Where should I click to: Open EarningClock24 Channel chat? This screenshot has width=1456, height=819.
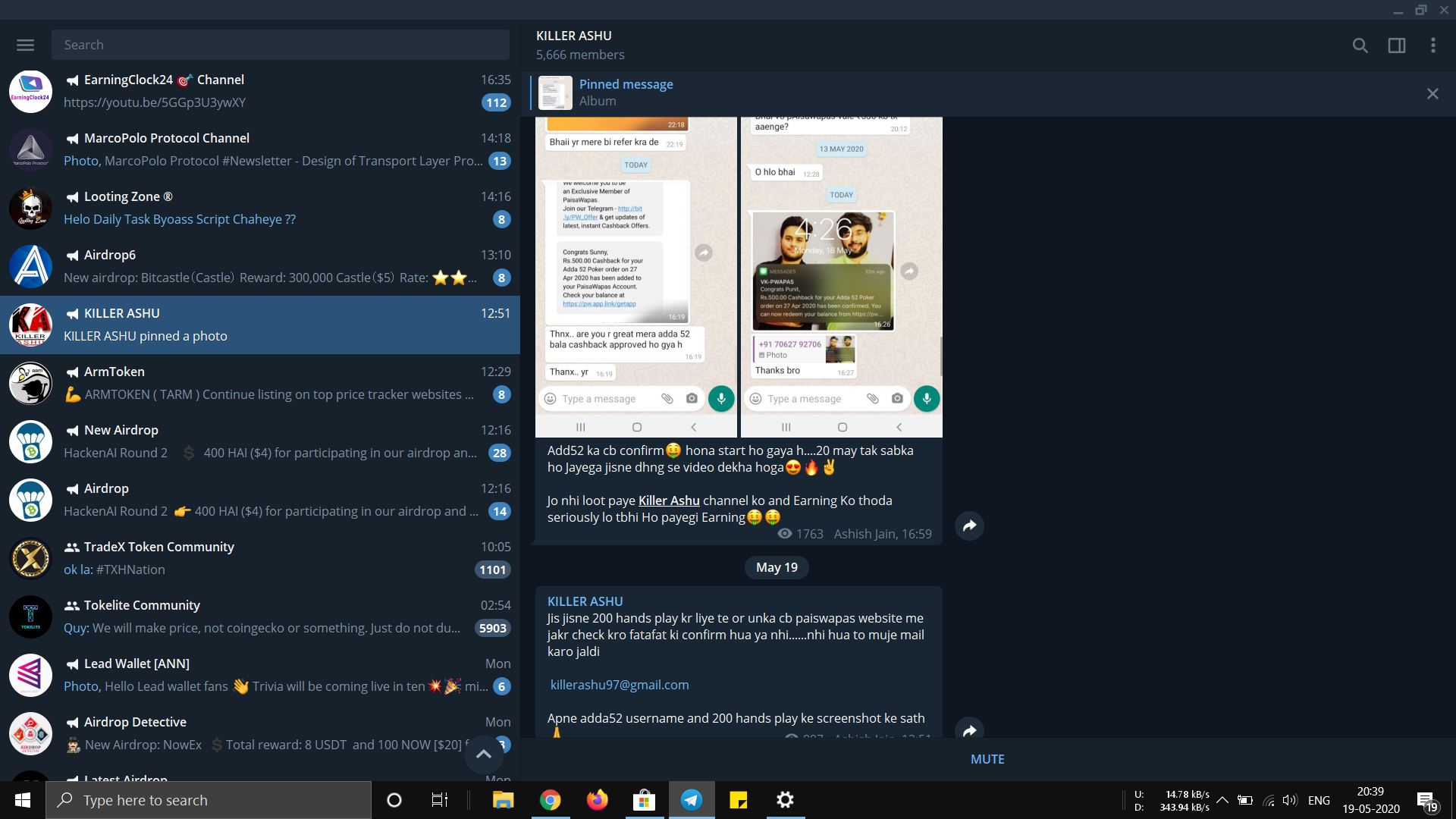coord(260,91)
